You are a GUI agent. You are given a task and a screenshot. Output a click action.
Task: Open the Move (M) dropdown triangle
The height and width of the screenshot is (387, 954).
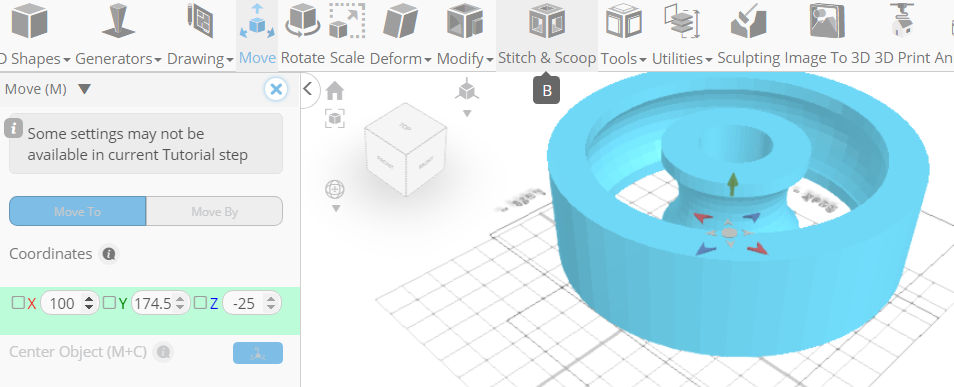coord(85,89)
